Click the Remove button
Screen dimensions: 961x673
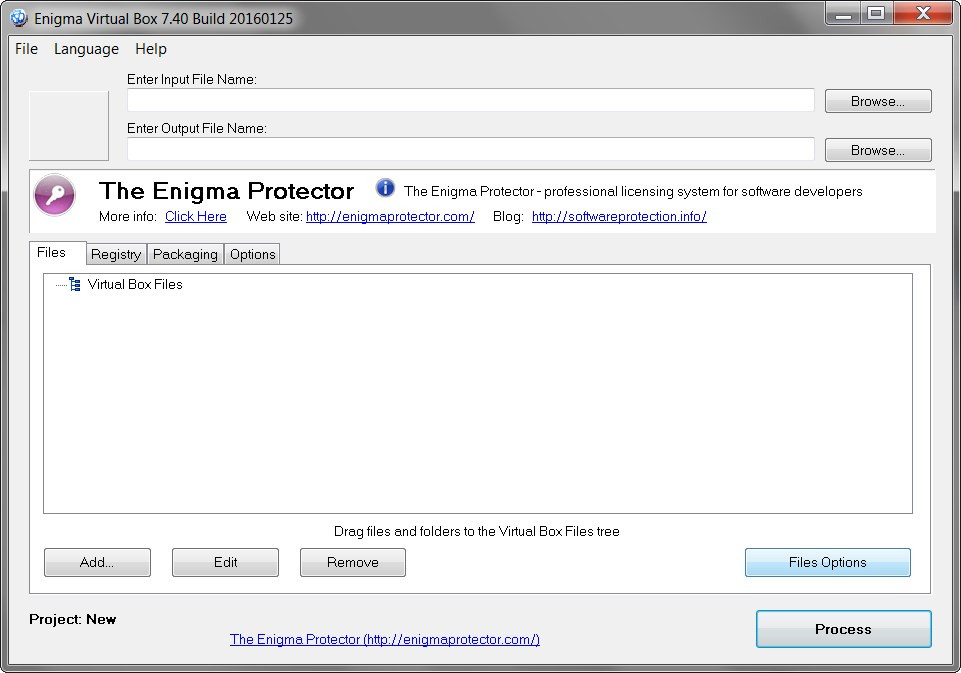pyautogui.click(x=353, y=563)
